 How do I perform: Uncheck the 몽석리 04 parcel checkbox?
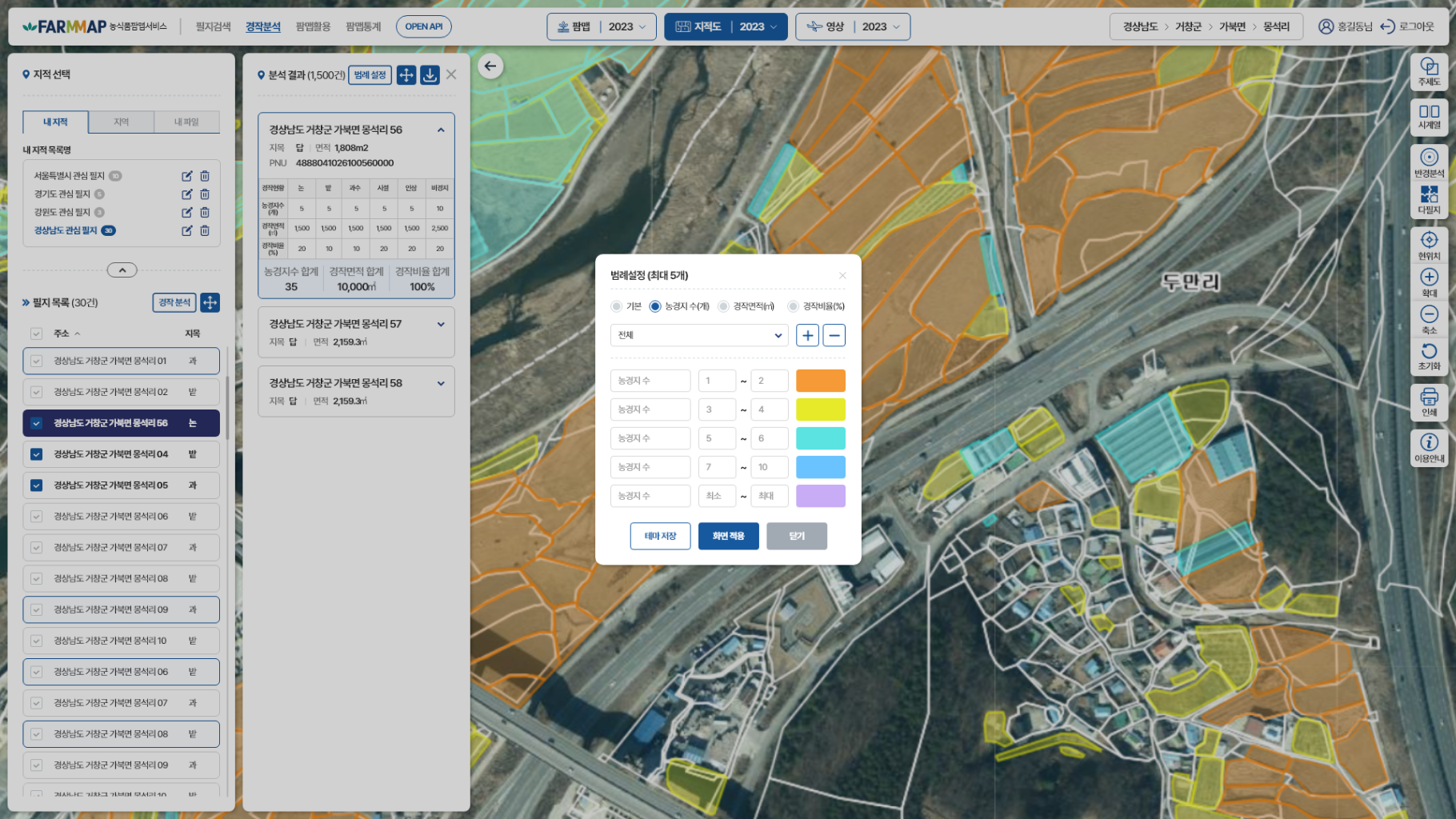(x=36, y=454)
